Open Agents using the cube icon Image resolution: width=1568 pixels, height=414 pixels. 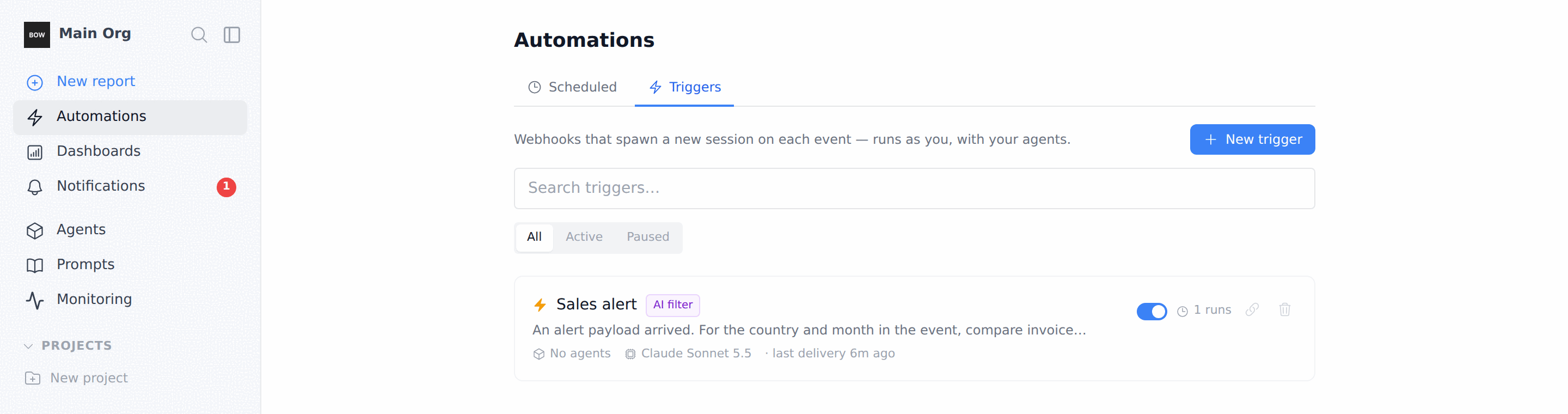tap(35, 231)
